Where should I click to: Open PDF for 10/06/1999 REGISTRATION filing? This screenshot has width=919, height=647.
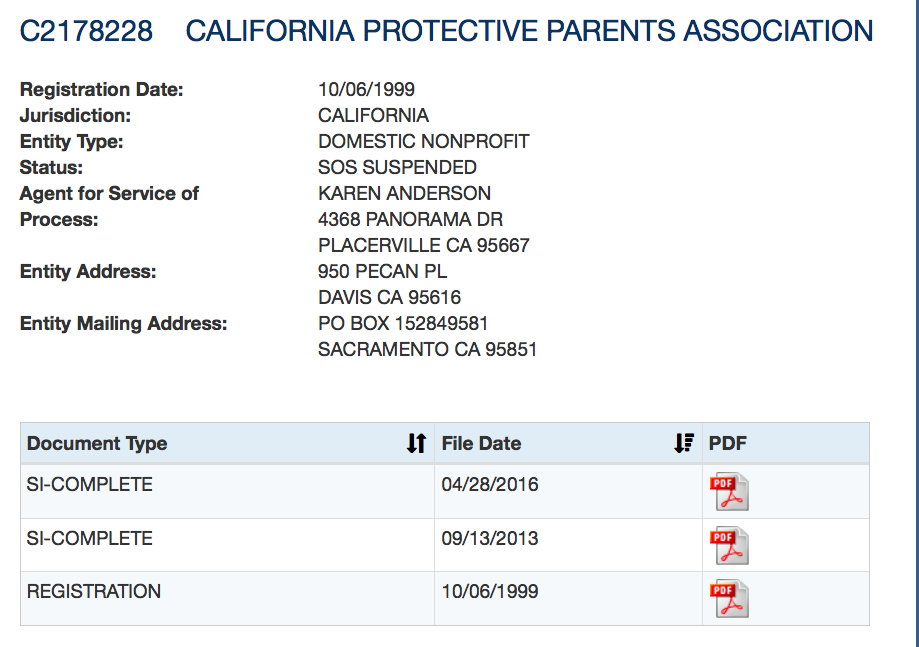click(728, 598)
